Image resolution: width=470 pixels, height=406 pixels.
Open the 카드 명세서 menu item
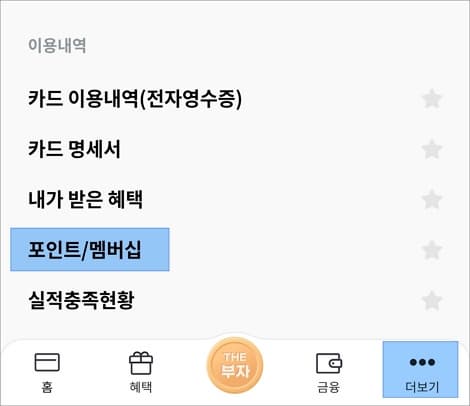[x=74, y=149]
